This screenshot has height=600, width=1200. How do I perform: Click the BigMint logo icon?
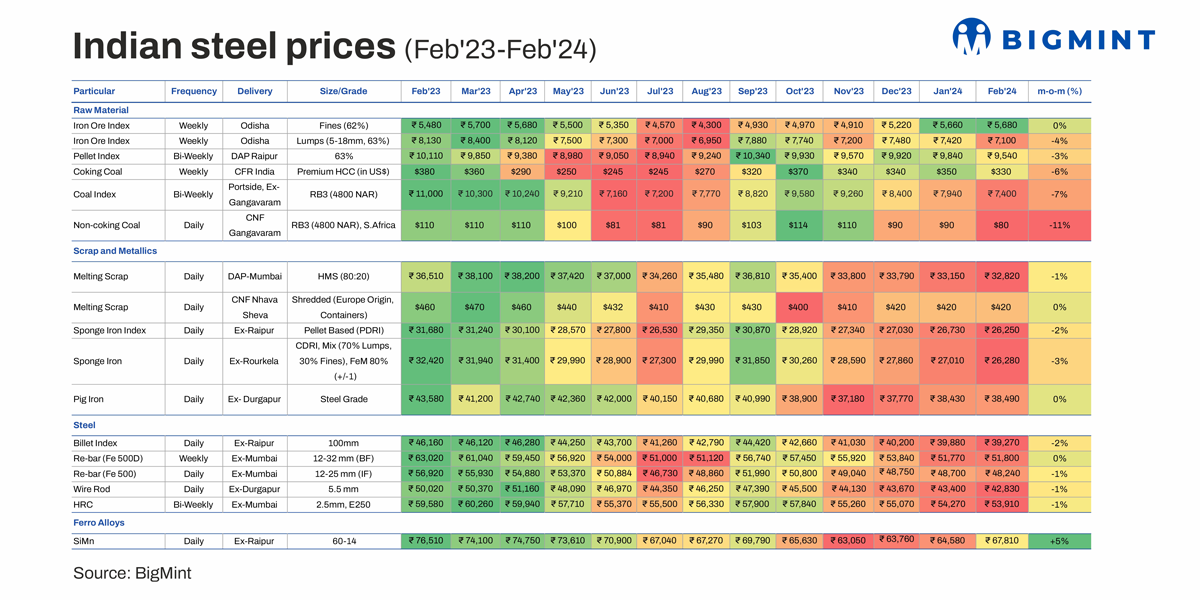pyautogui.click(x=970, y=37)
